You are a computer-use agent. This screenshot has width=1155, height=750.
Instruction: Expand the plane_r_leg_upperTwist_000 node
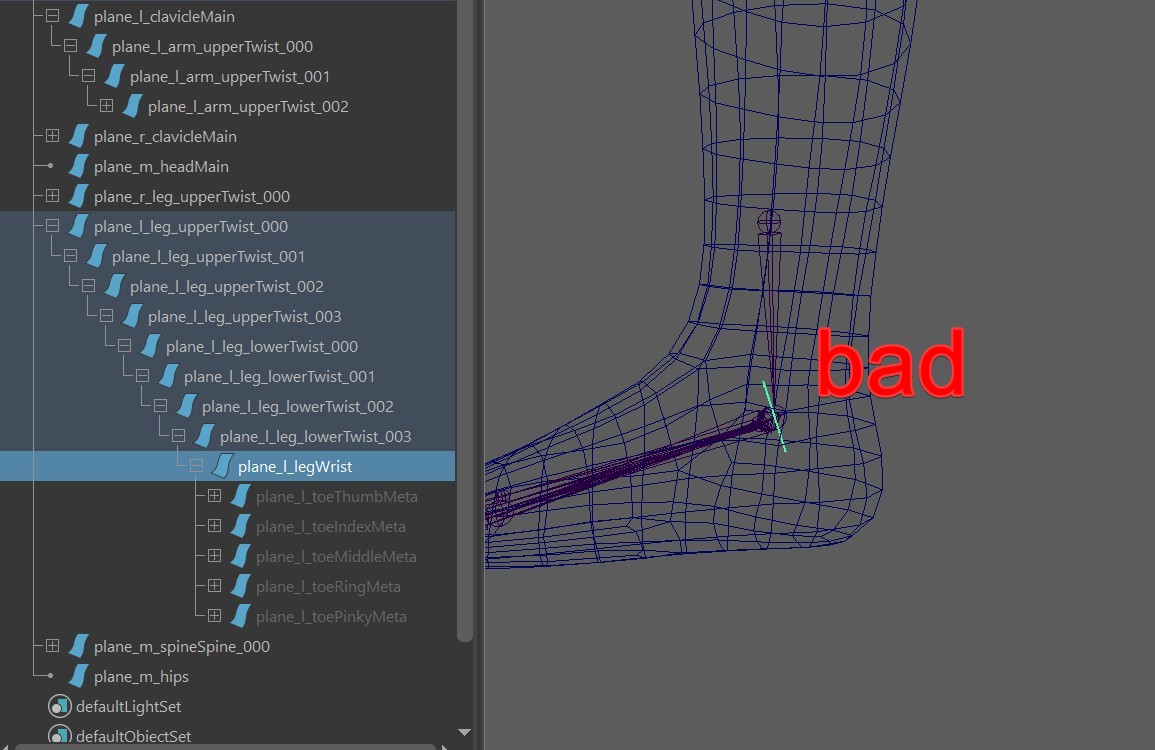coord(52,196)
